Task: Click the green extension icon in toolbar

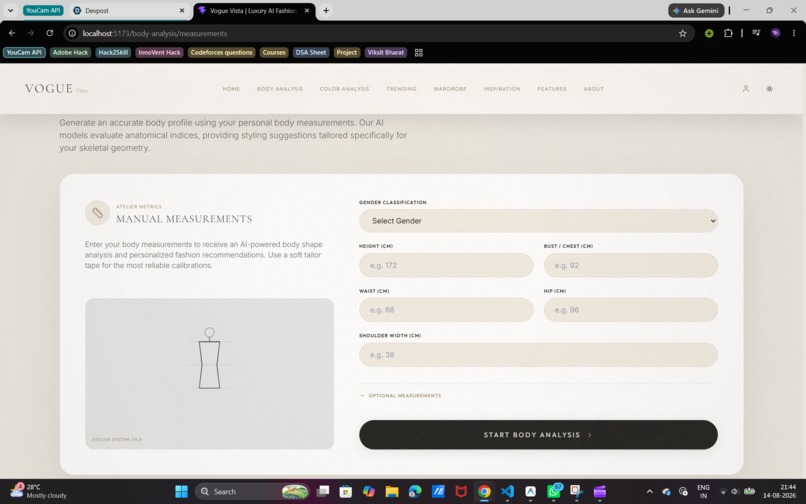Action: [709, 33]
